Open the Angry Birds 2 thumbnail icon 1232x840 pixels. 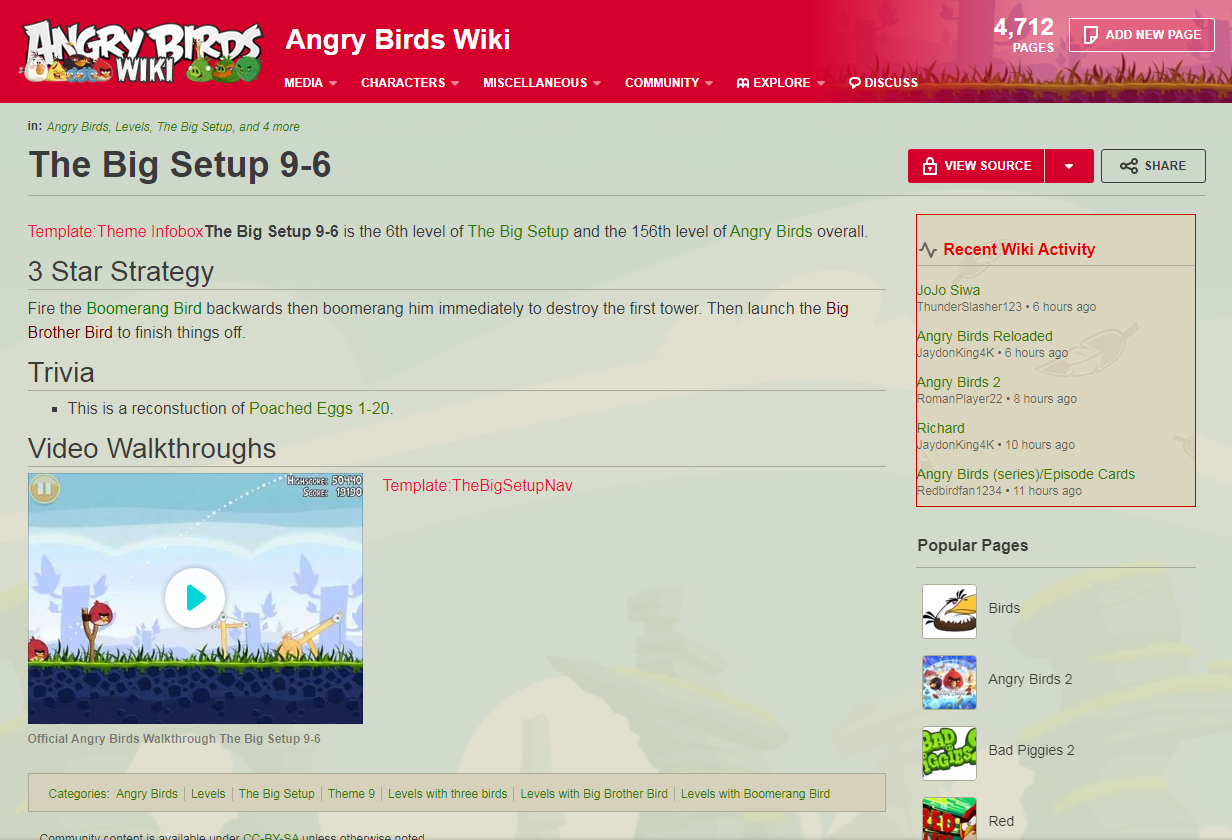coord(949,683)
